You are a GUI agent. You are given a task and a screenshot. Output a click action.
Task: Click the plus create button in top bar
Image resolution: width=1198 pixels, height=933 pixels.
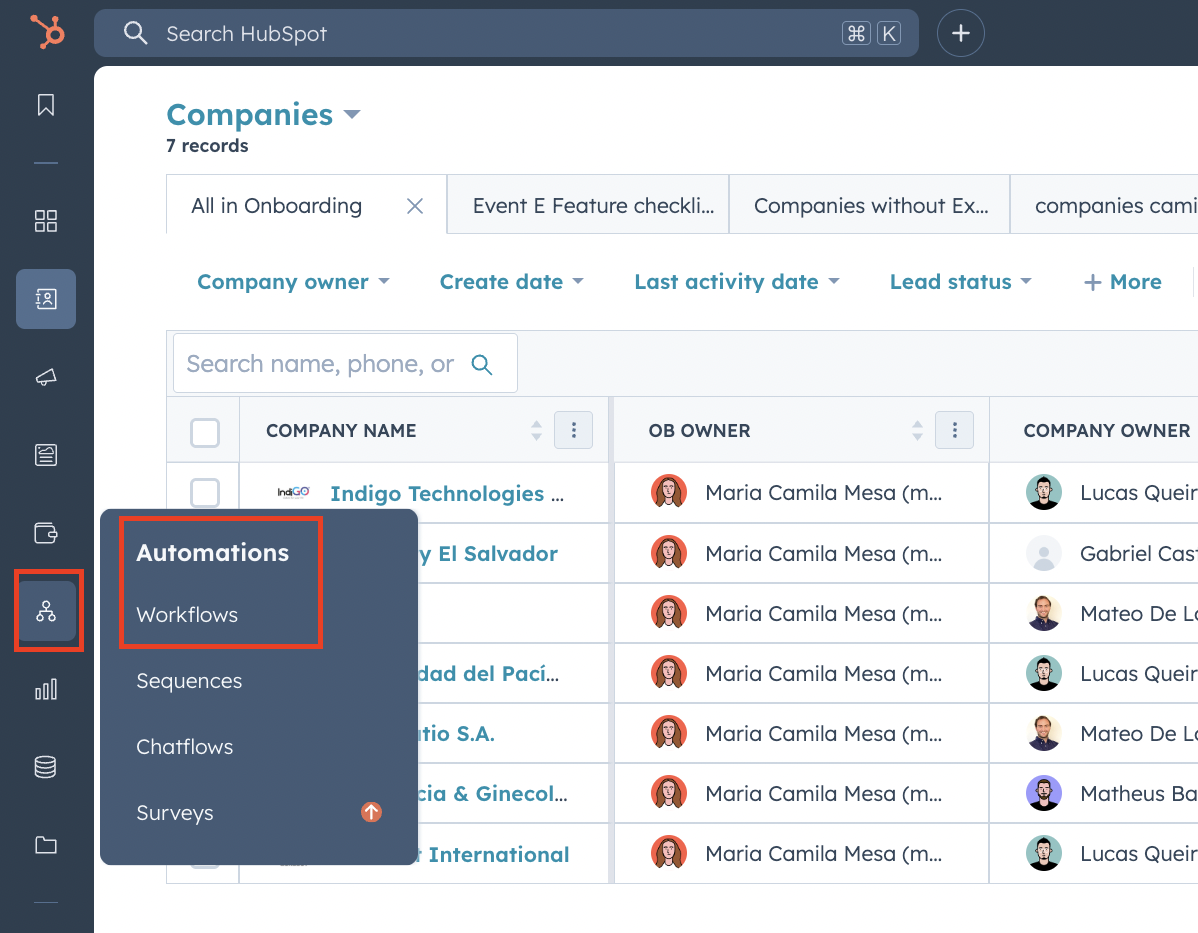[960, 33]
